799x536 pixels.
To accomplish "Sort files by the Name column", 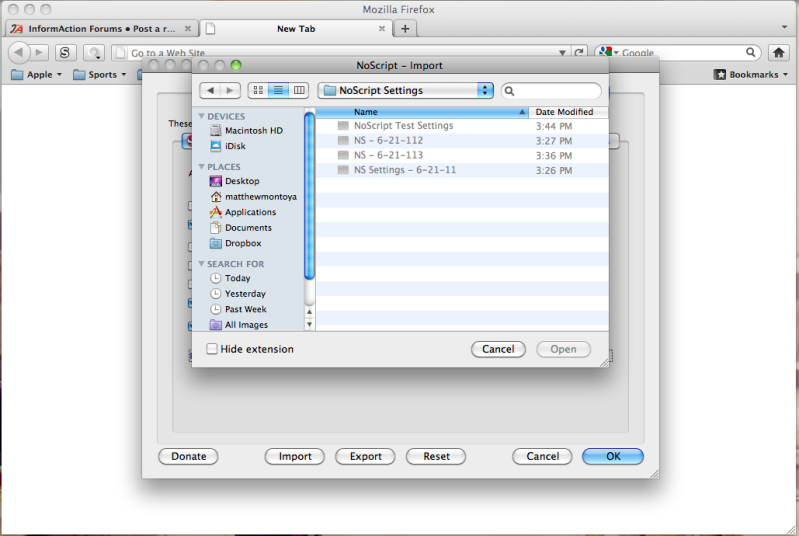I will pyautogui.click(x=422, y=112).
